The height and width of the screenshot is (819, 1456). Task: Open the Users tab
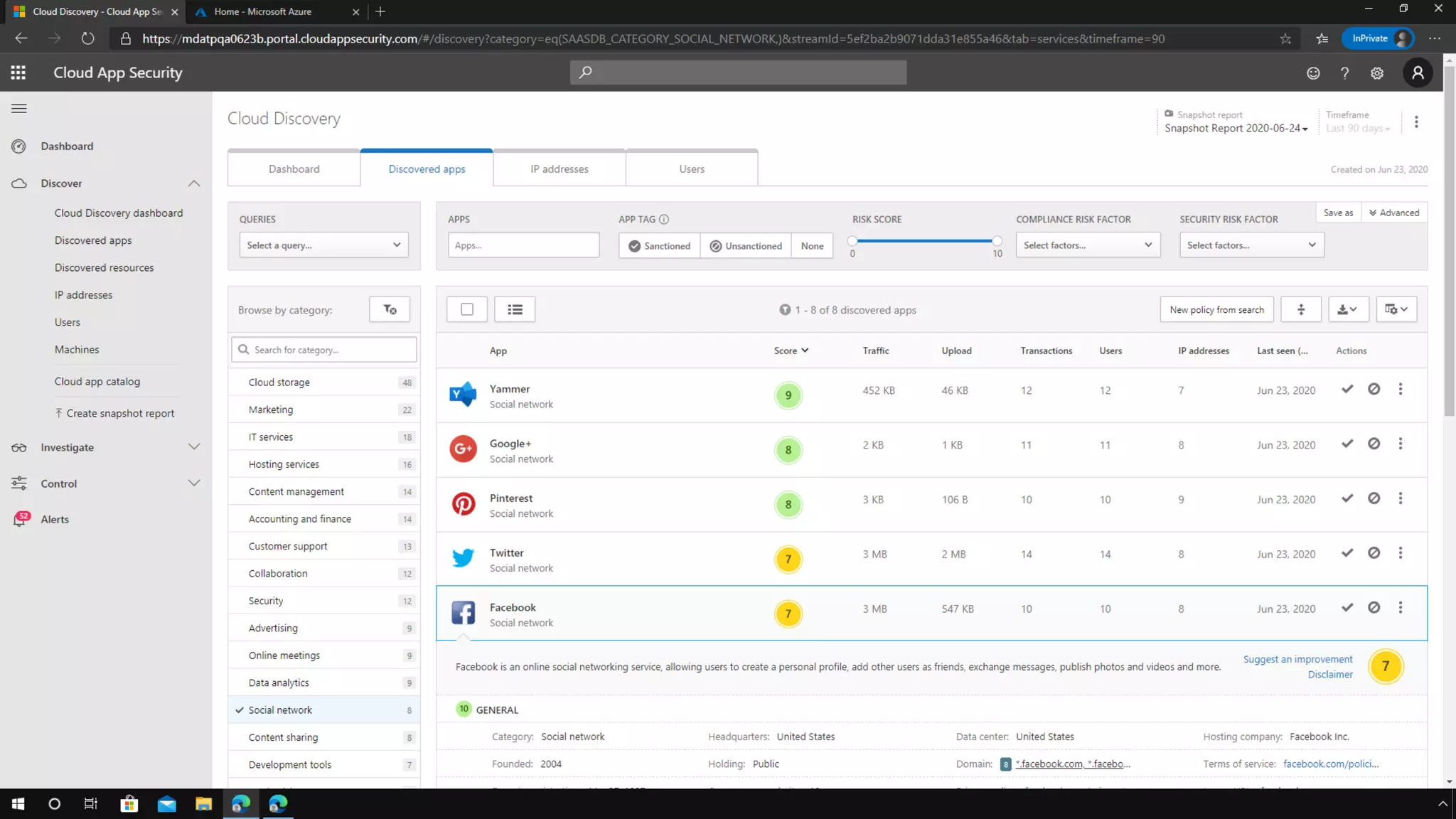(691, 169)
